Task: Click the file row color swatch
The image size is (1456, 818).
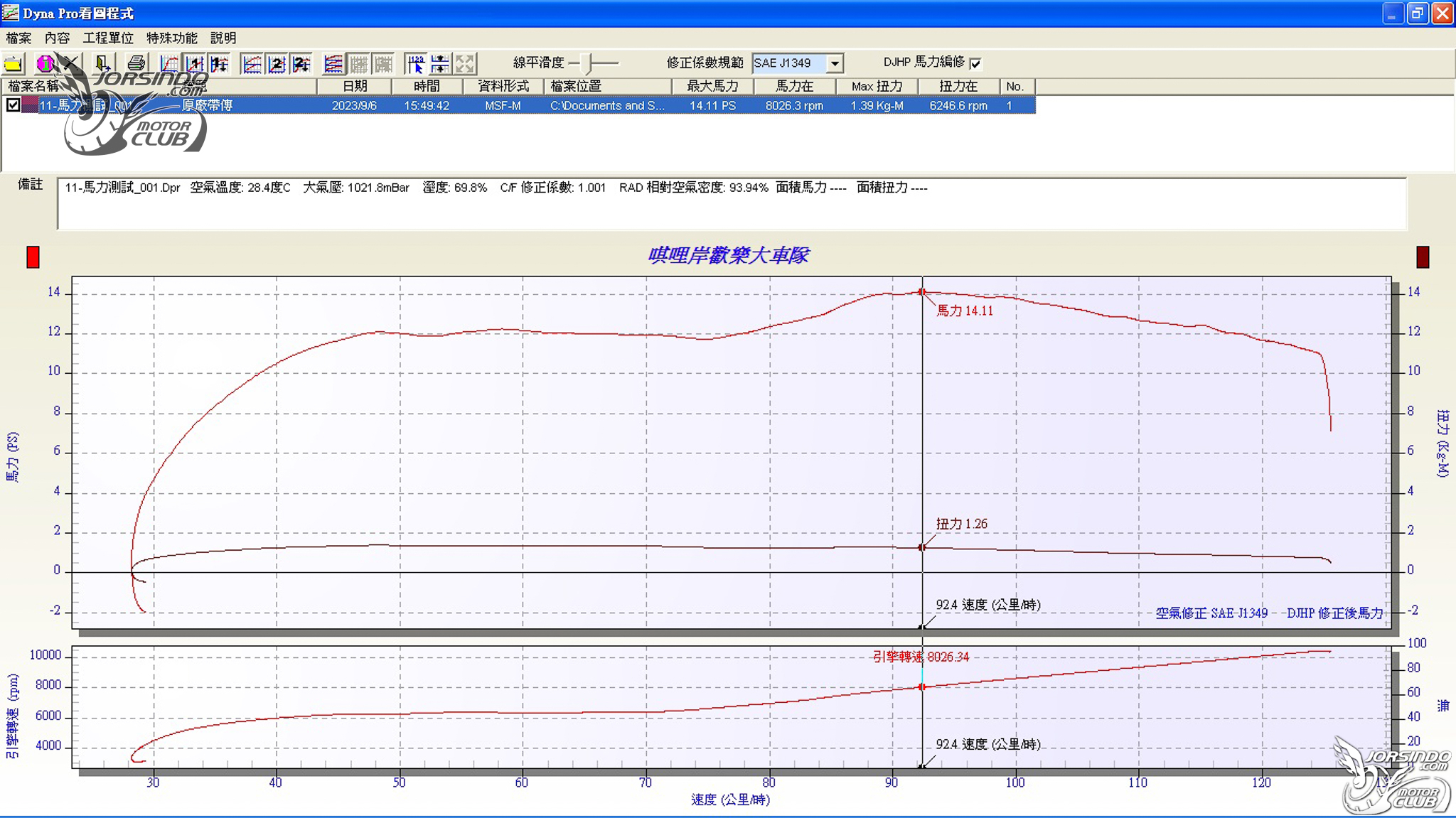Action: [x=29, y=105]
